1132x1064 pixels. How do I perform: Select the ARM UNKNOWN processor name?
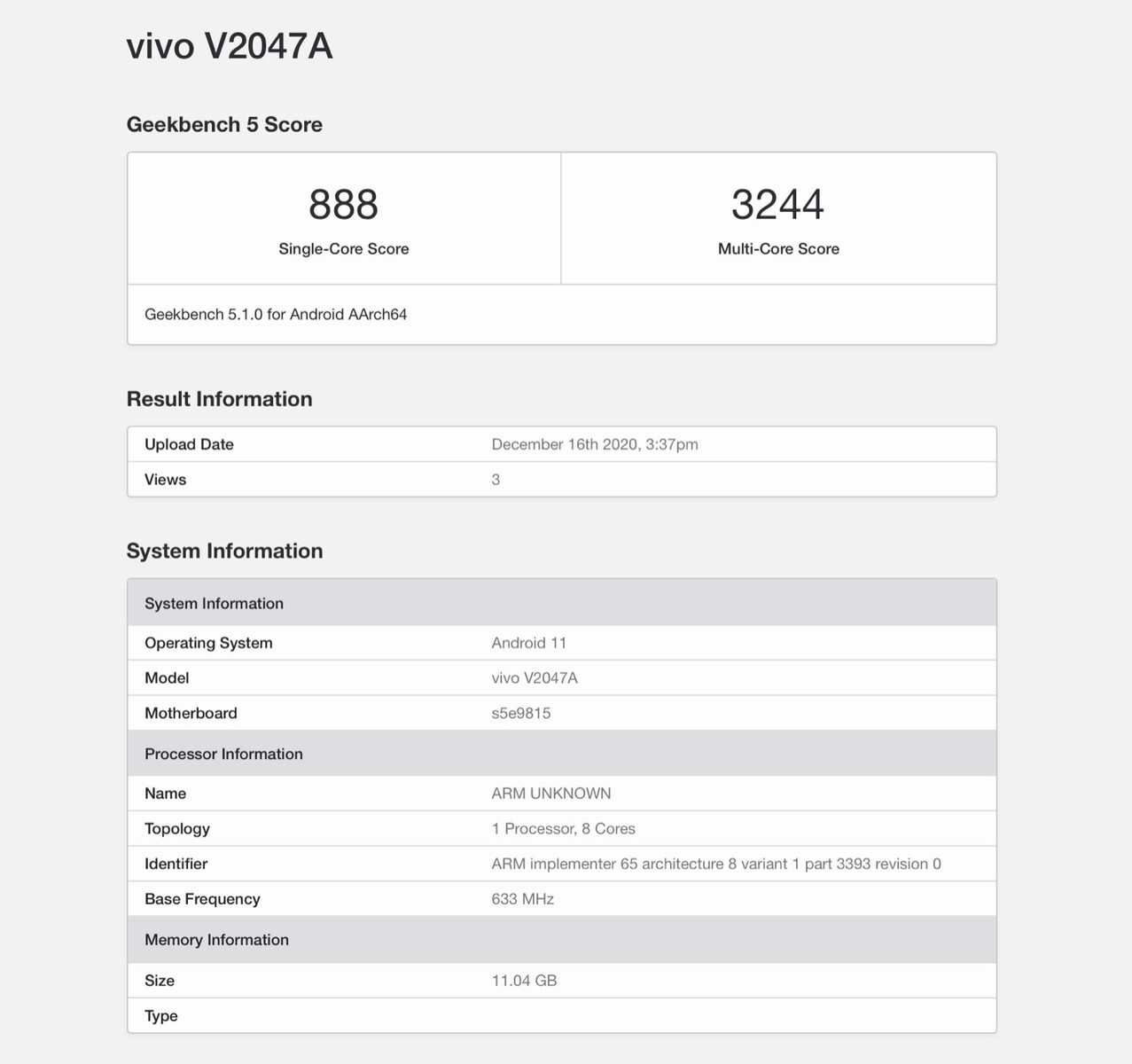[551, 794]
